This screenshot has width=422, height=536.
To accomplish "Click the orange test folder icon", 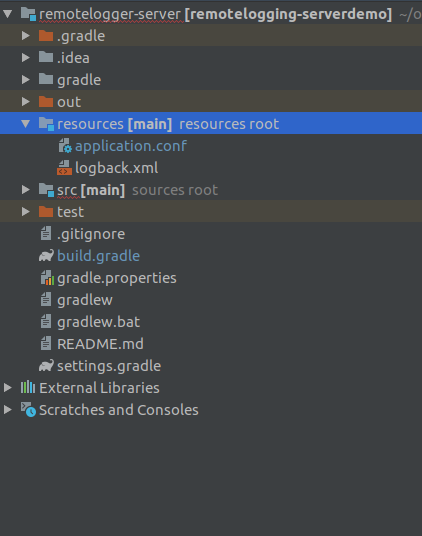I will tap(46, 212).
